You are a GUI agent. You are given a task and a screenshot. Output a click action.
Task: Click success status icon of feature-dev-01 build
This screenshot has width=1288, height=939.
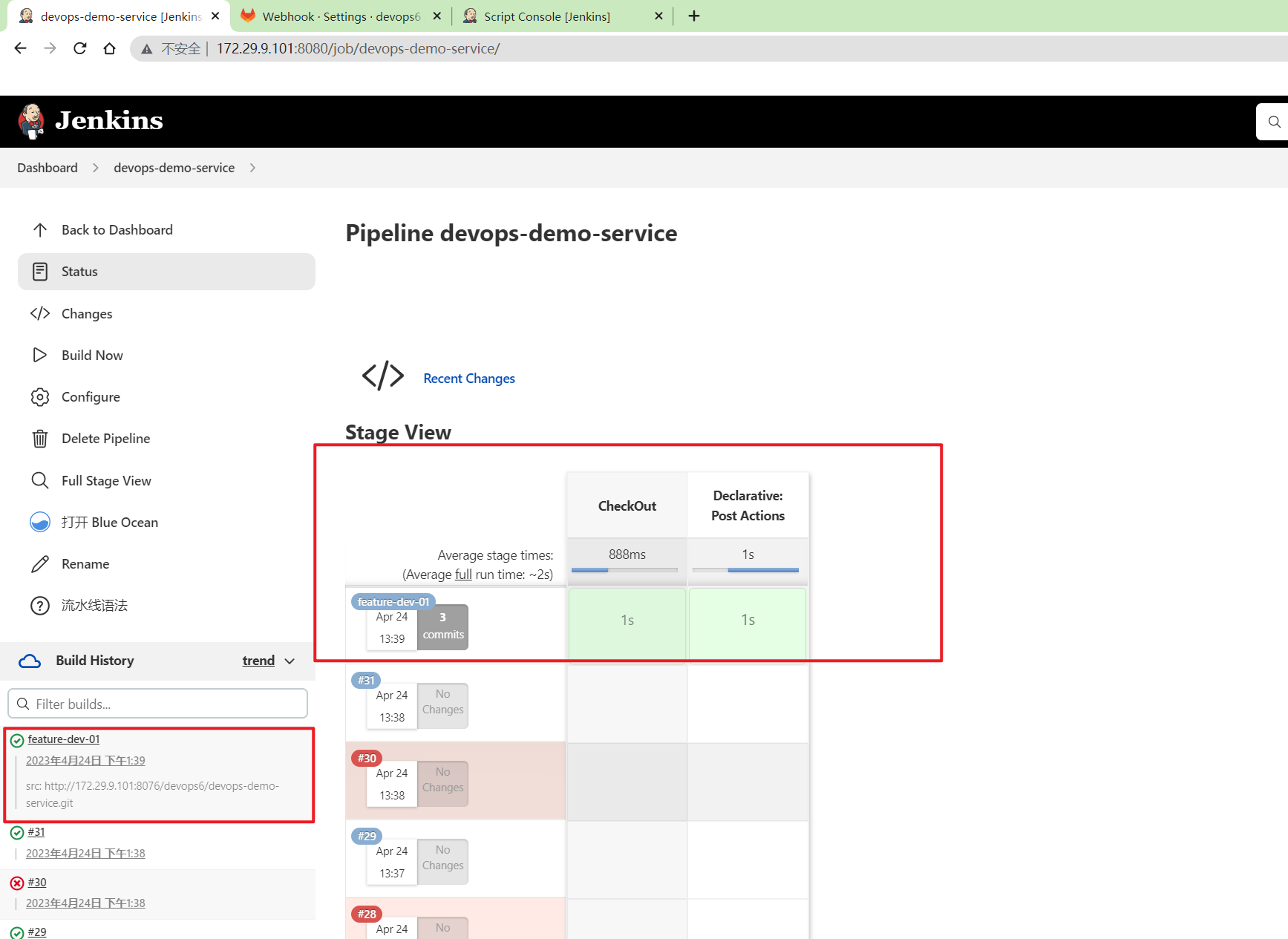[x=17, y=740]
